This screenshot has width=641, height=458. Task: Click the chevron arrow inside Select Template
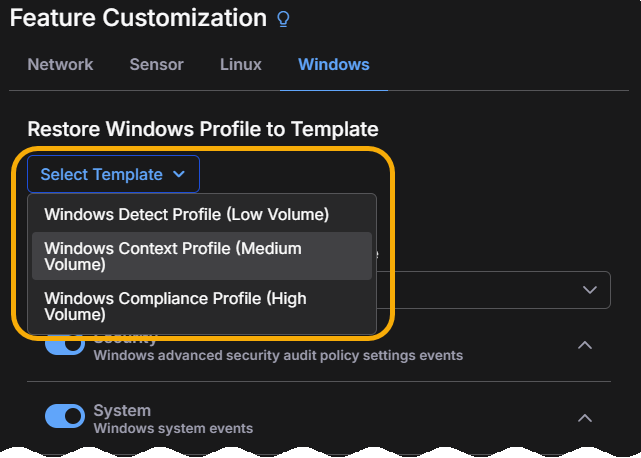point(179,174)
